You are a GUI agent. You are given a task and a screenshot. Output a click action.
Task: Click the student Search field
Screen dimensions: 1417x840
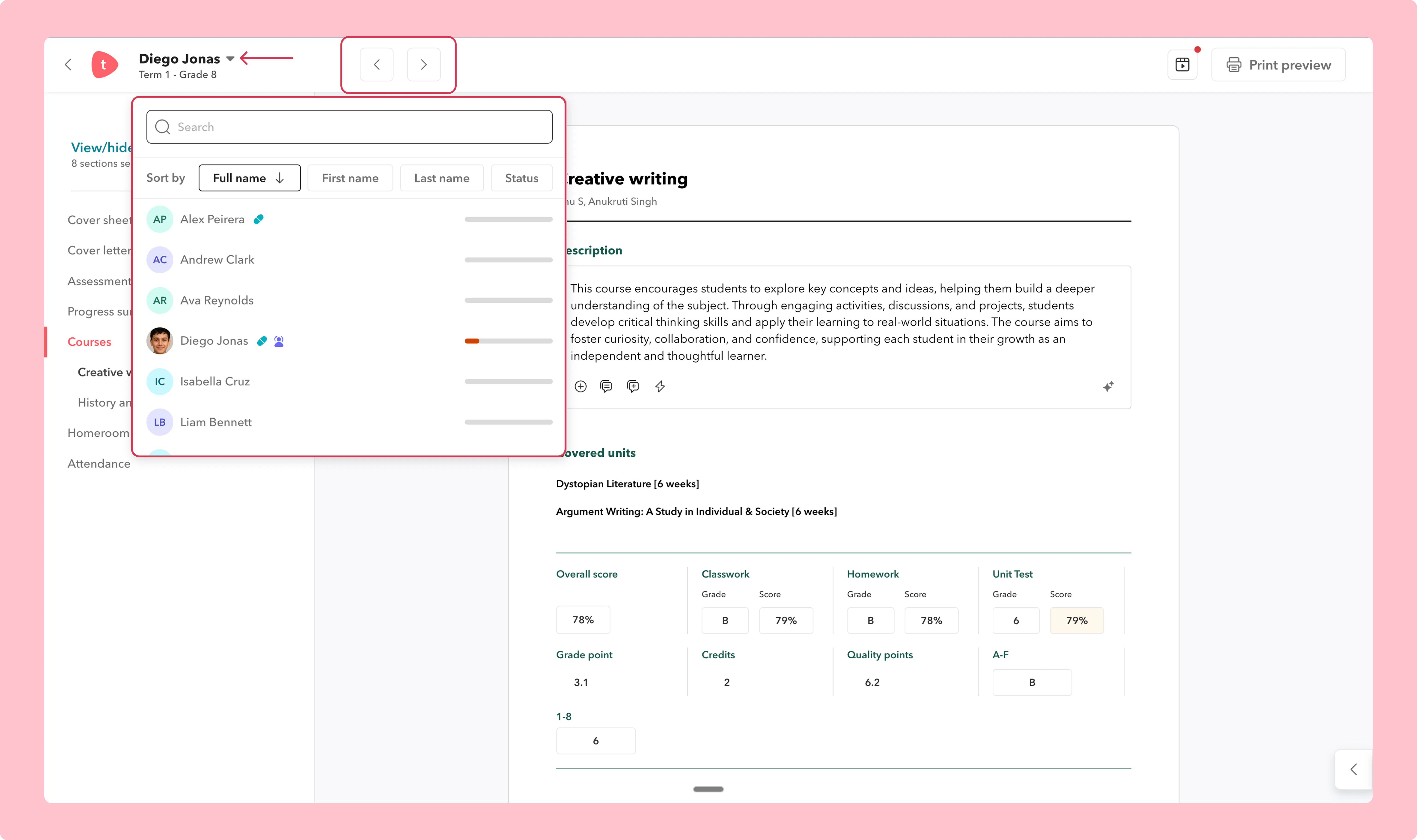(x=349, y=127)
